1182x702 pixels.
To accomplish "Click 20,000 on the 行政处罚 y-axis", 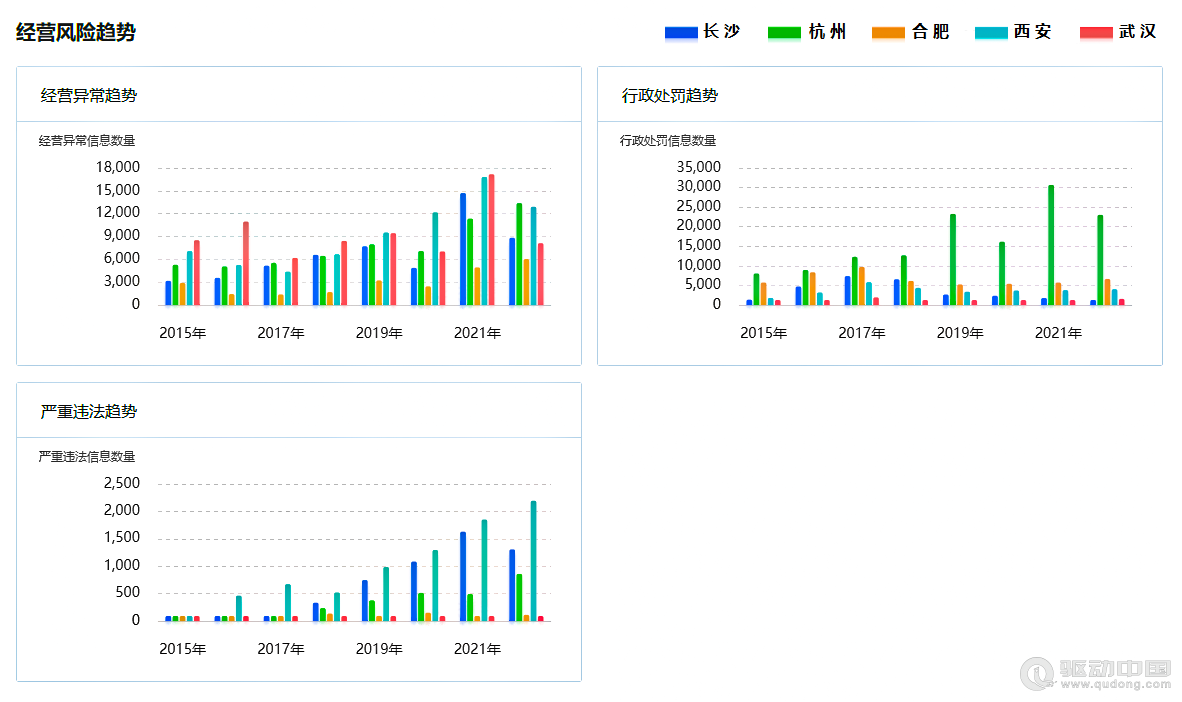I will coord(699,225).
